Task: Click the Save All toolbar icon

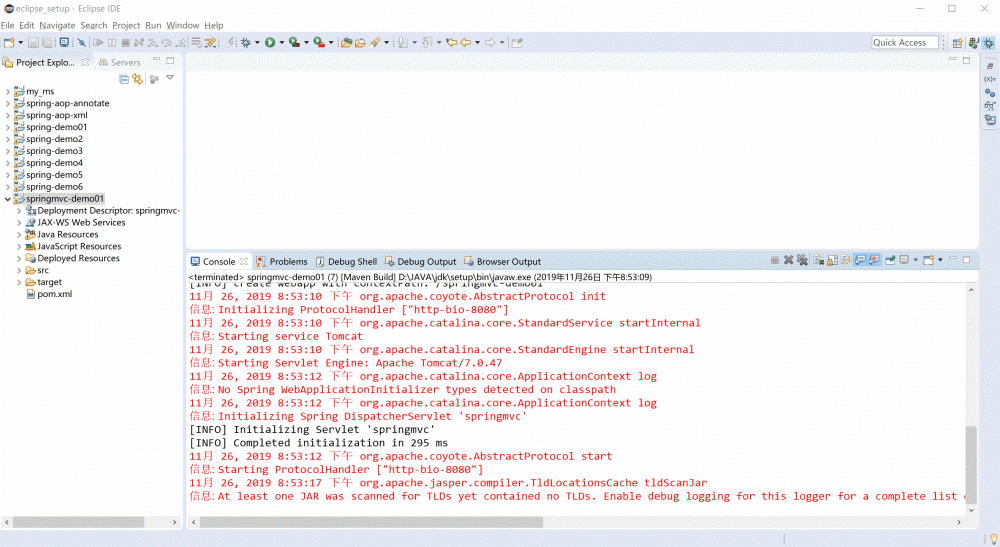Action: point(47,43)
